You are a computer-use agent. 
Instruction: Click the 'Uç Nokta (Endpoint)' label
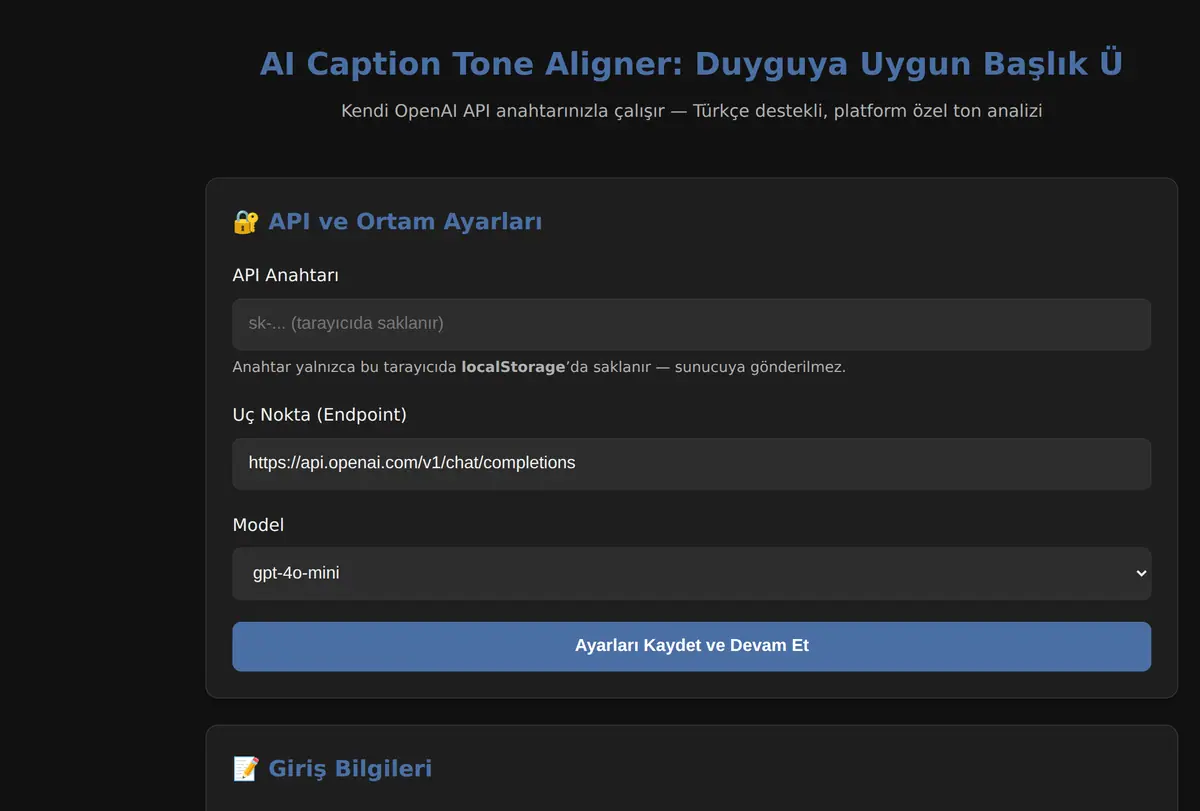click(x=319, y=414)
